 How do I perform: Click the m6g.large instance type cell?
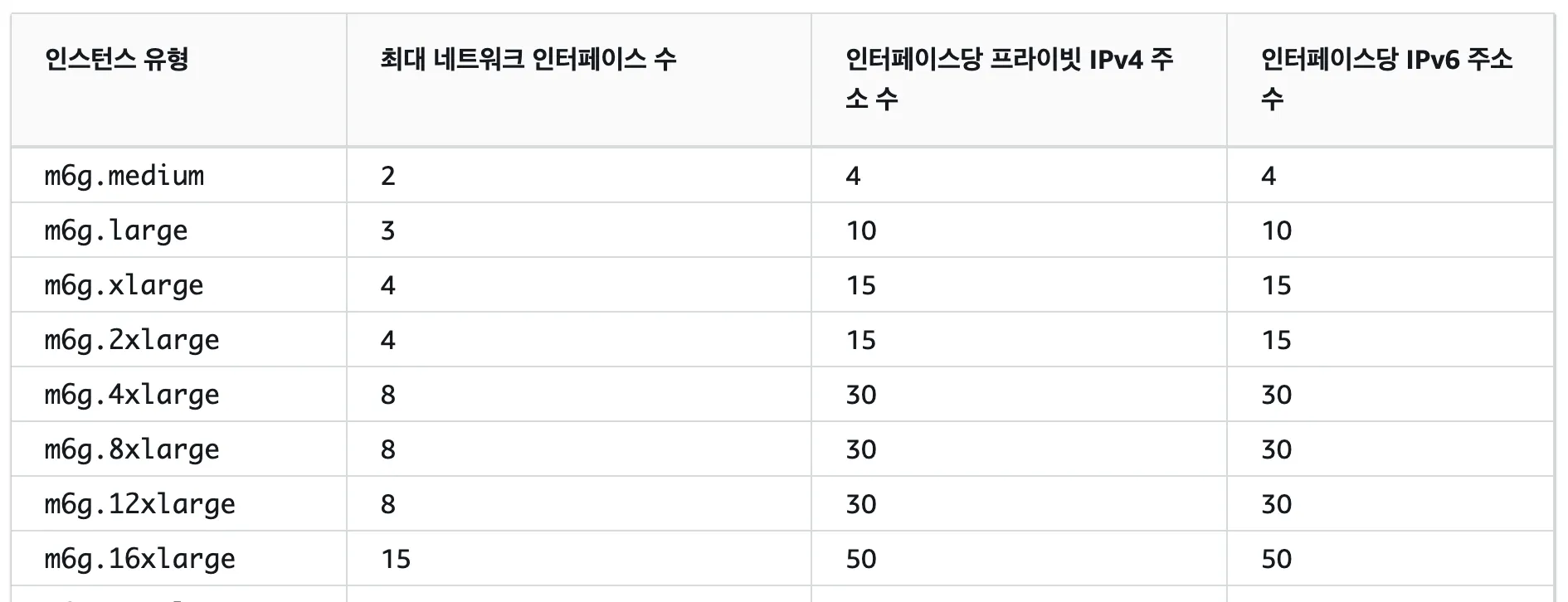116,231
